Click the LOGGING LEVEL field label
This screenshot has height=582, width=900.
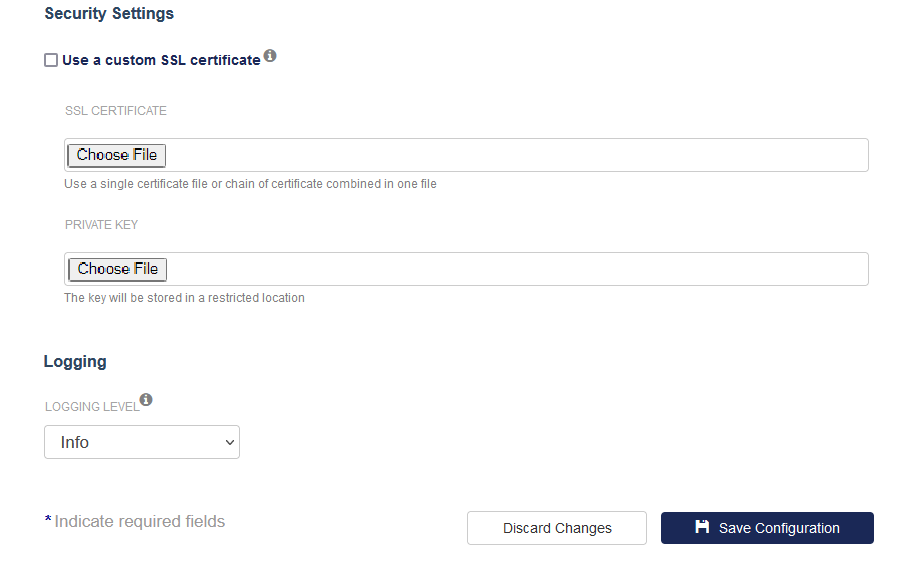[92, 407]
